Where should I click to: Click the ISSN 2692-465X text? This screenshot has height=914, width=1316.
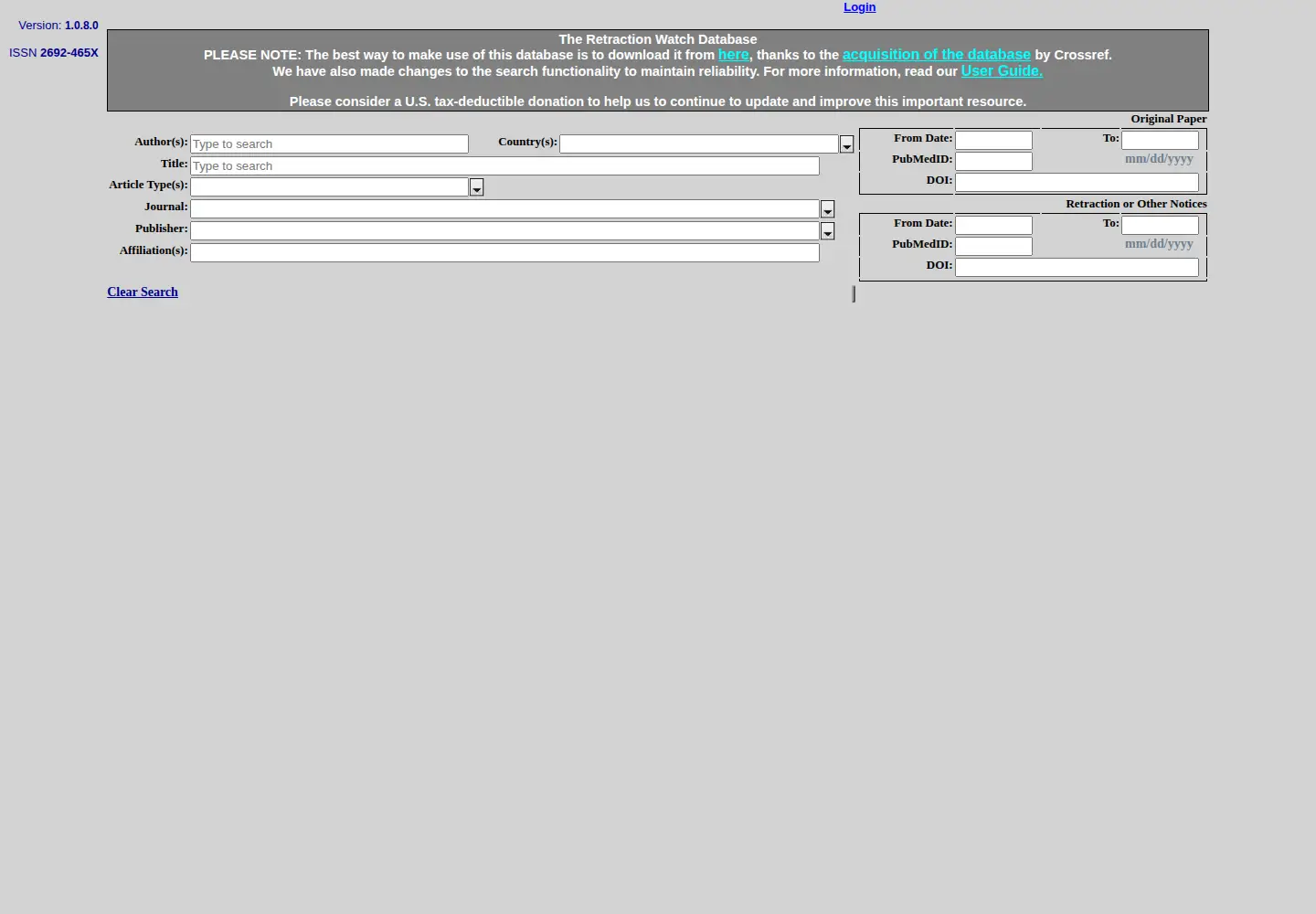54,53
